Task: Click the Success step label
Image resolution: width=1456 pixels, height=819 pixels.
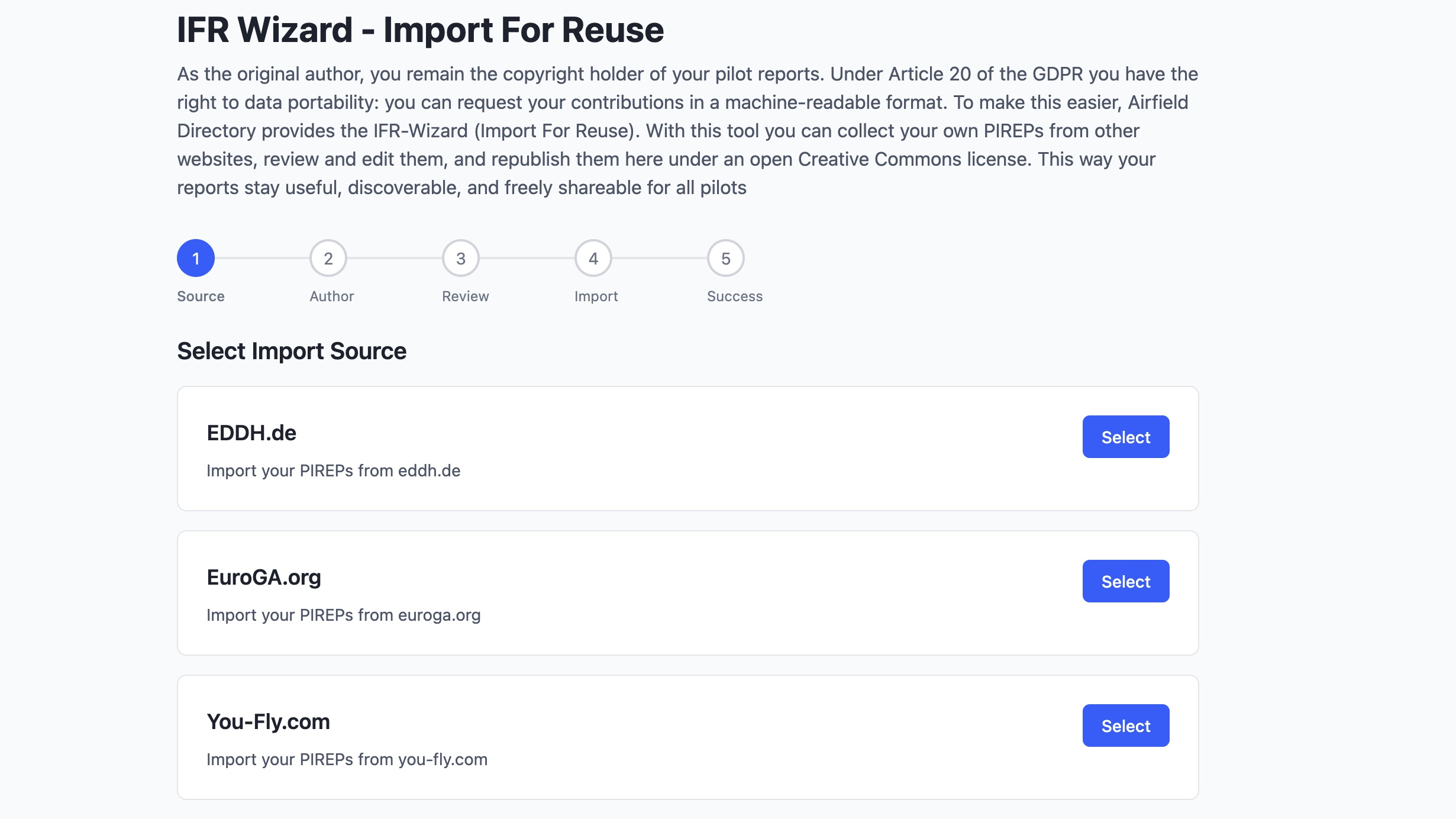Action: 734,296
